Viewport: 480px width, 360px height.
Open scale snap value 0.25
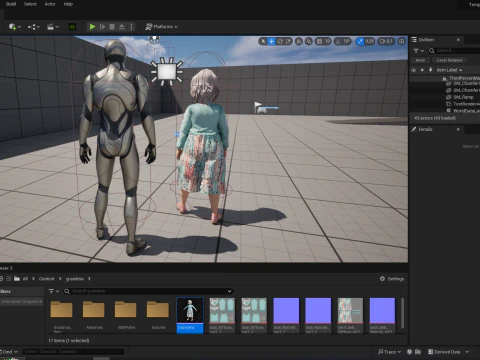[369, 41]
